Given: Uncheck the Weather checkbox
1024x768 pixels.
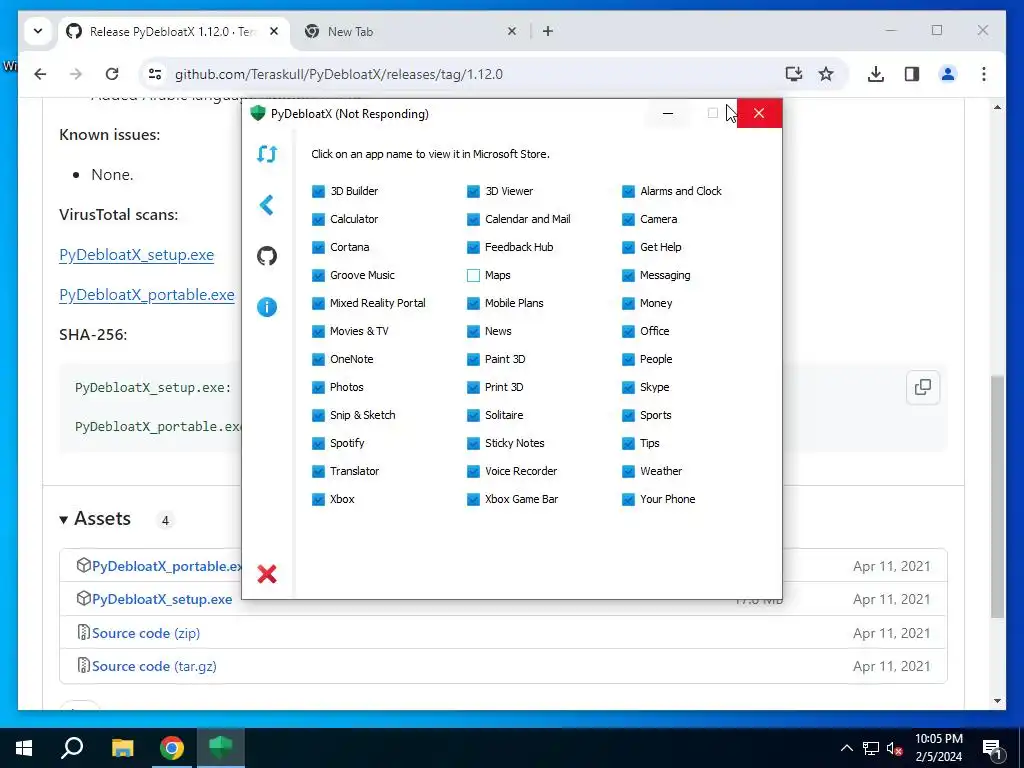Looking at the screenshot, I should point(628,472).
